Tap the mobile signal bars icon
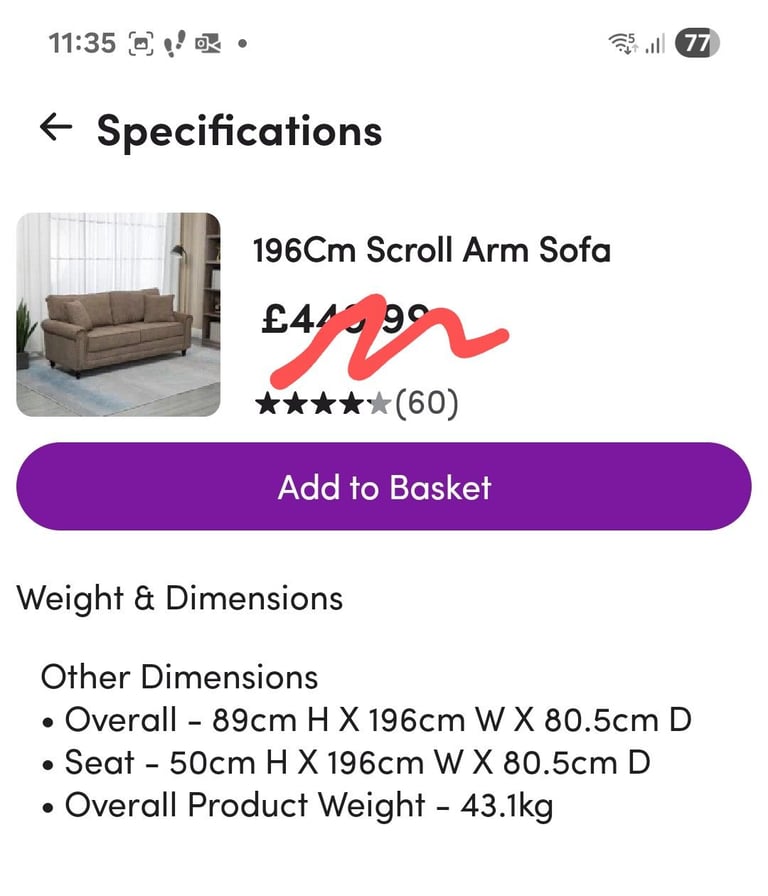The height and width of the screenshot is (896, 768). (655, 44)
